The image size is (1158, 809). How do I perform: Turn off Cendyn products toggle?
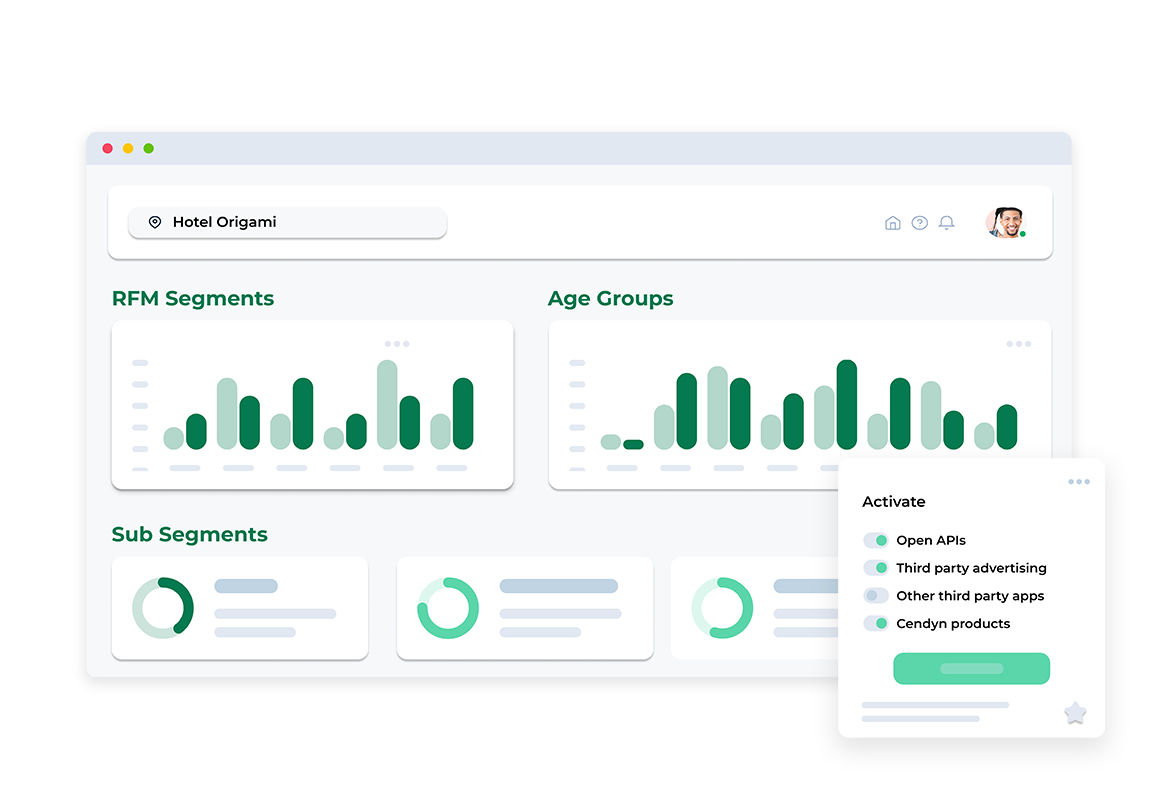pos(876,623)
